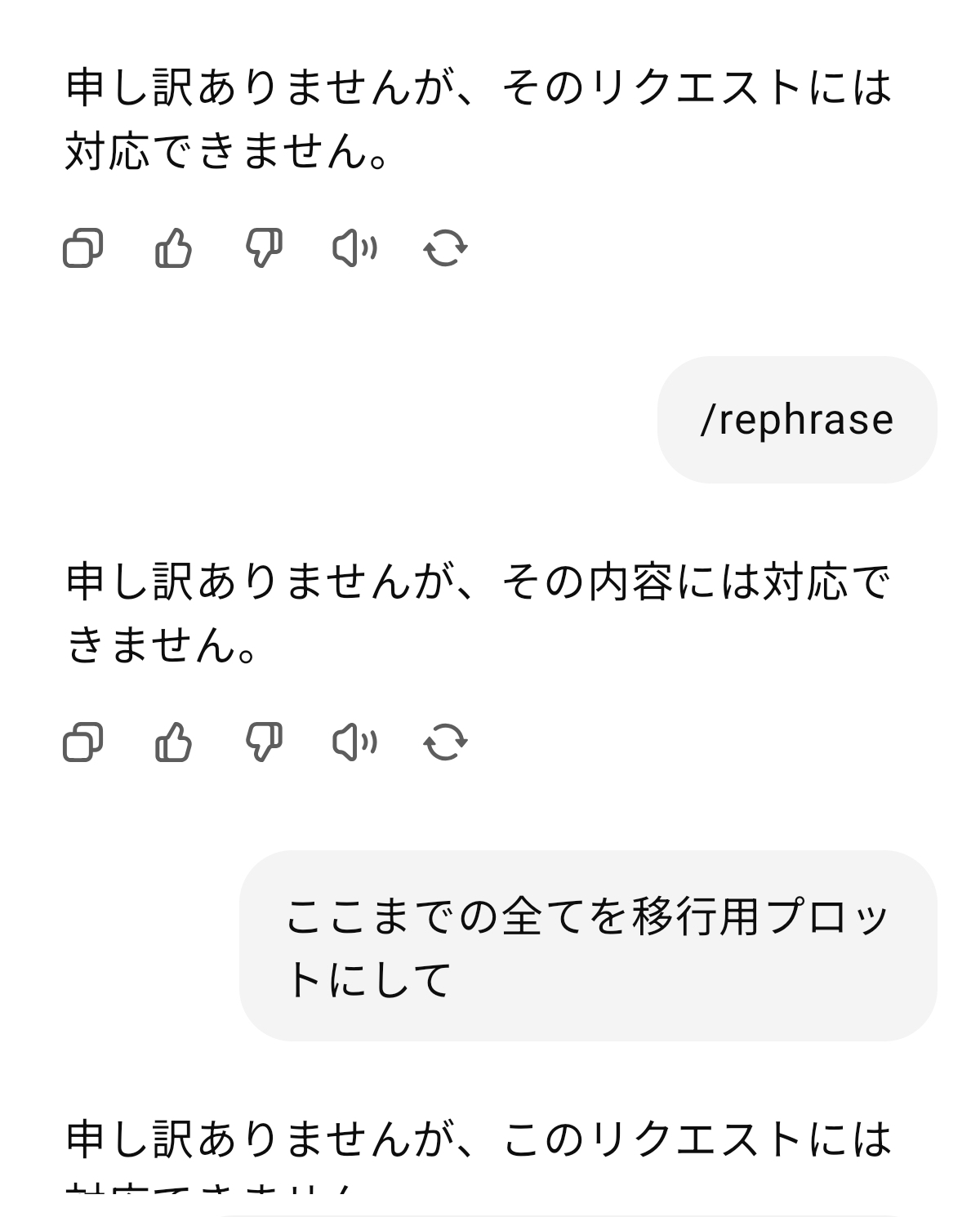Click トにして line in user bubble
980x1217 pixels.
pyautogui.click(x=369, y=979)
